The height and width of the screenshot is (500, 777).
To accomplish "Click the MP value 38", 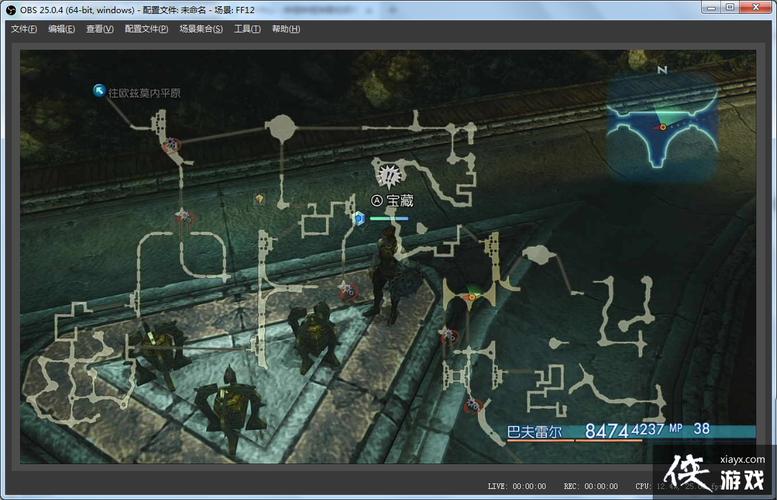I will tap(701, 429).
